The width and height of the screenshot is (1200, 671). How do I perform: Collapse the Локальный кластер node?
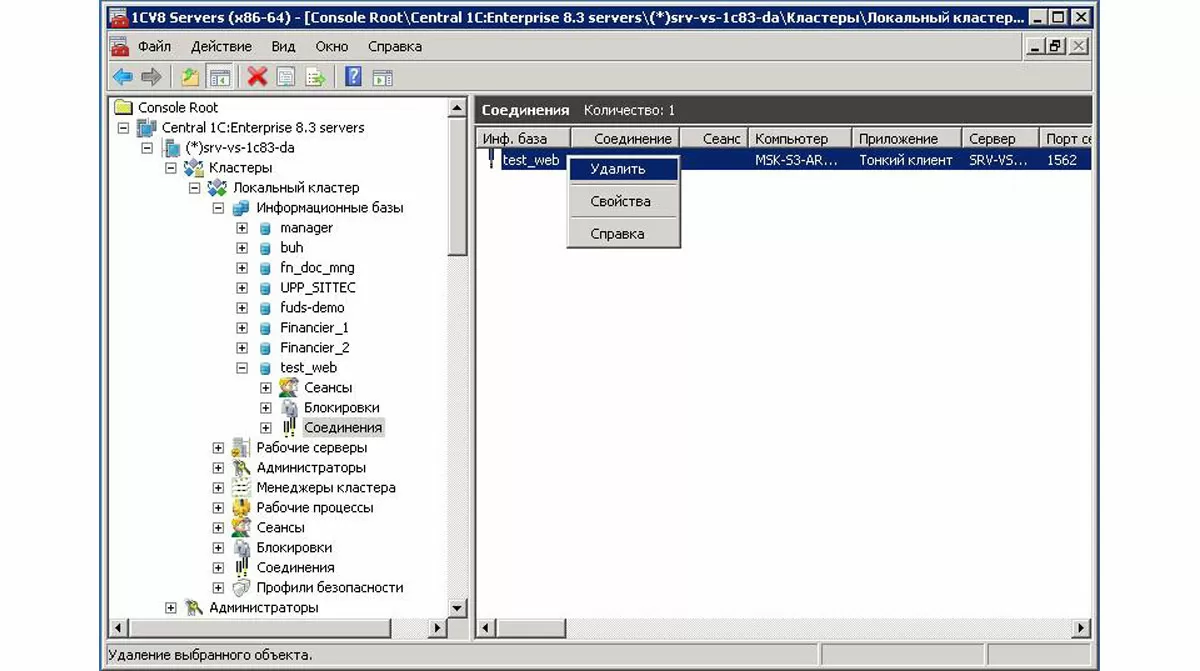coord(194,187)
